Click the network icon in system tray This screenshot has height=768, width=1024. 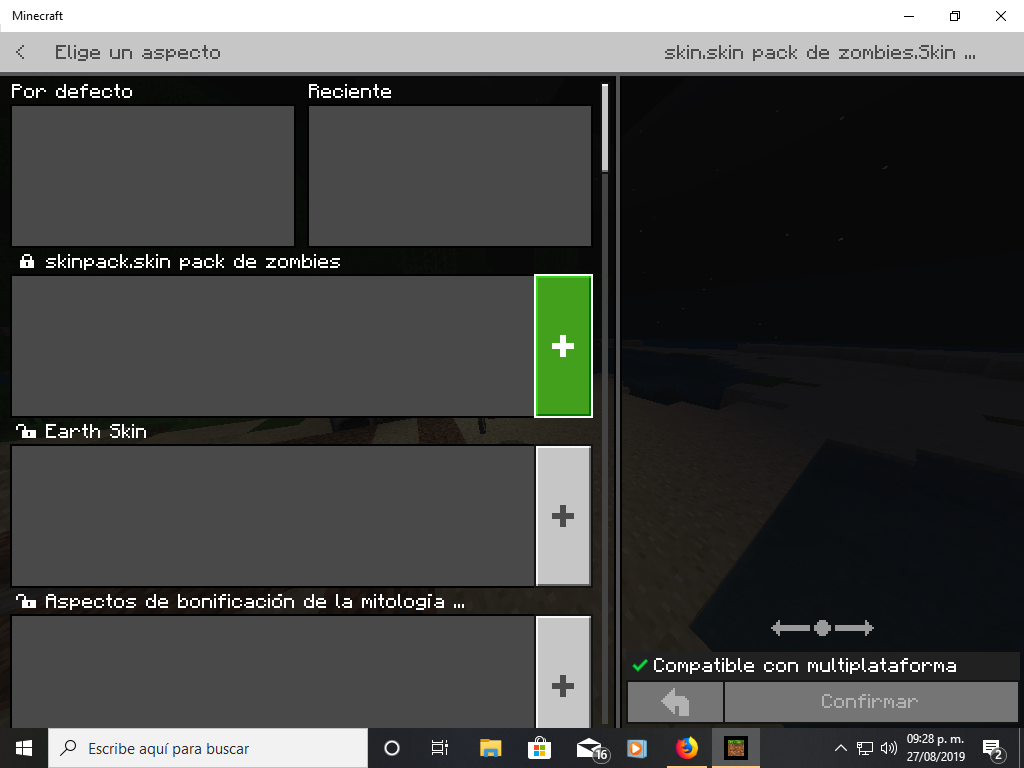coord(865,748)
